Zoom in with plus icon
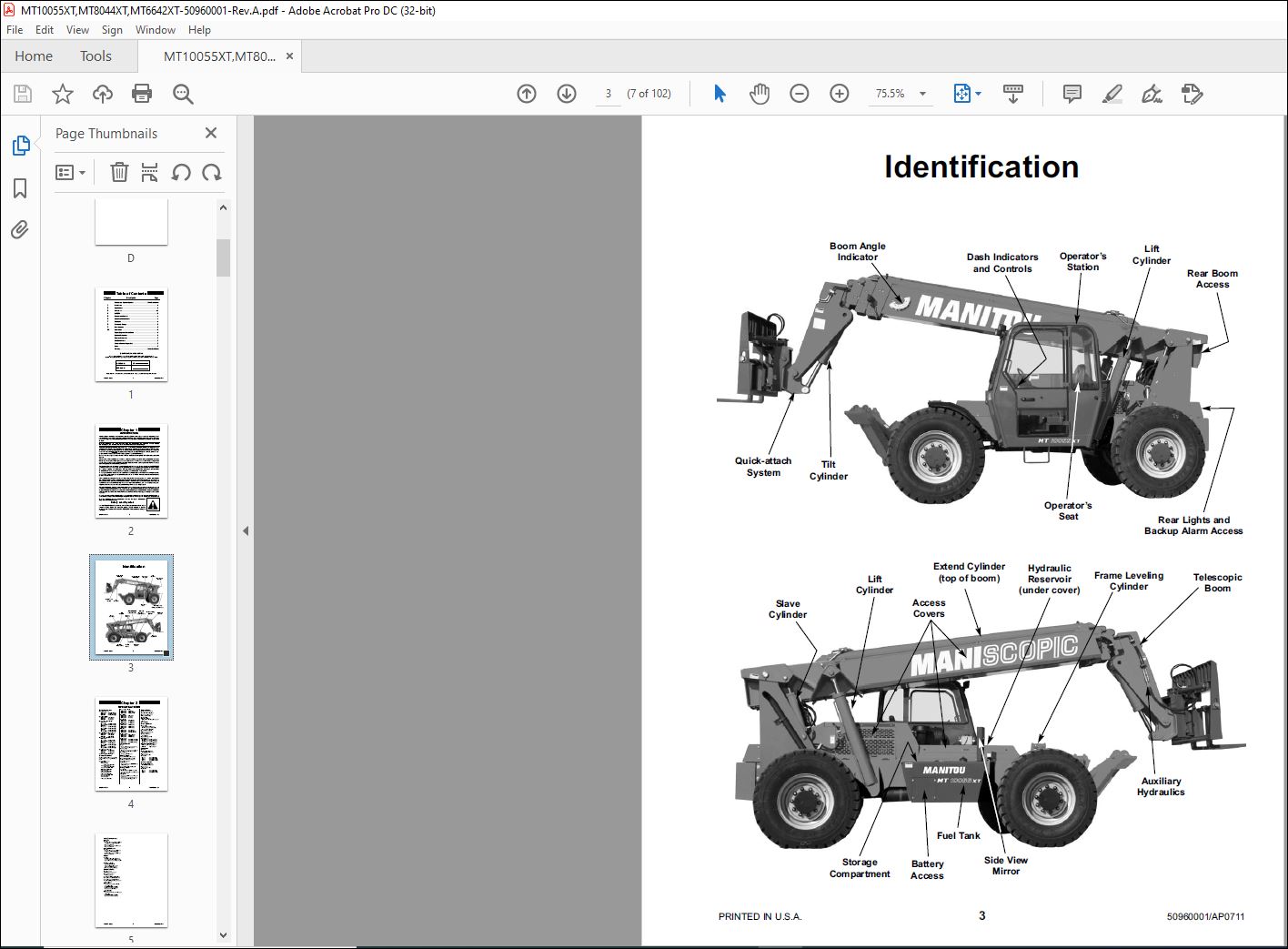This screenshot has width=1288, height=949. click(x=840, y=94)
